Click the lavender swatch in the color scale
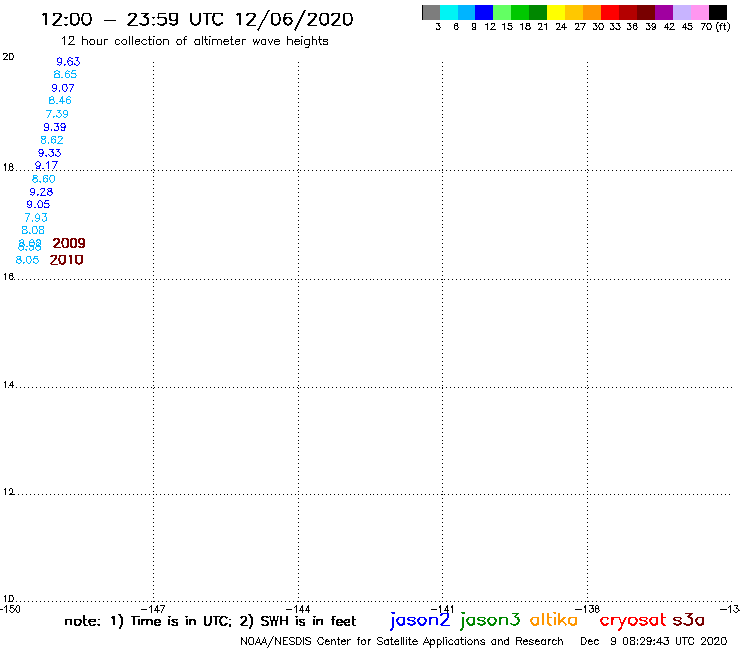The height and width of the screenshot is (650, 740). click(681, 12)
